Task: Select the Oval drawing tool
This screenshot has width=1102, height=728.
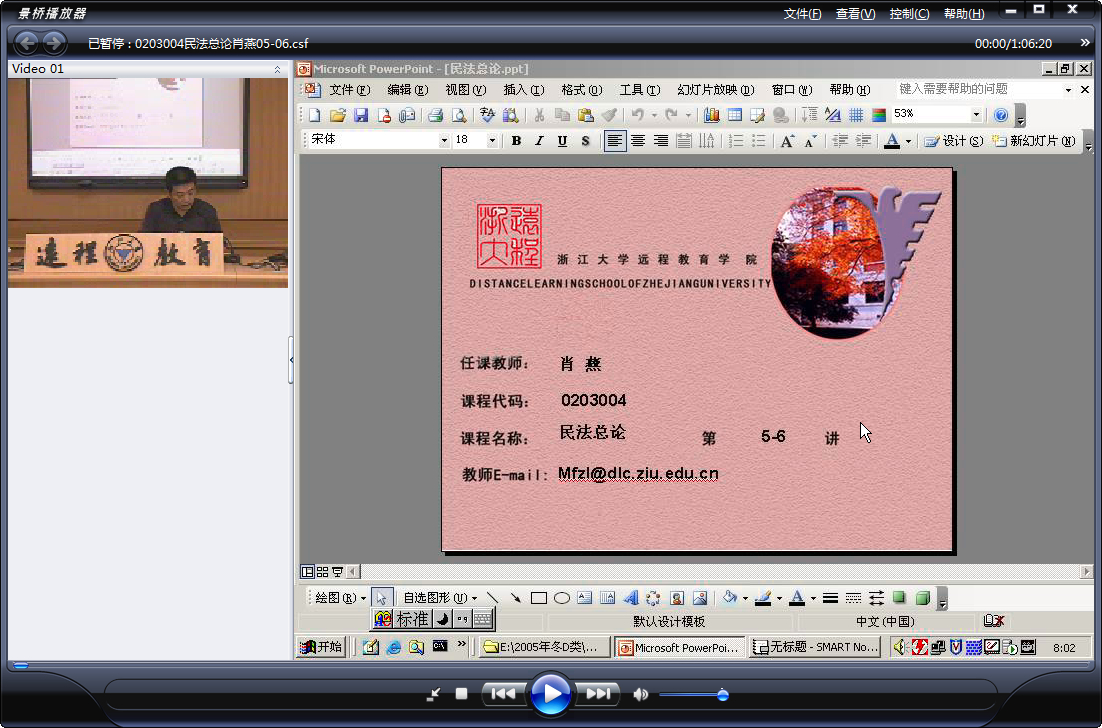Action: click(x=562, y=598)
